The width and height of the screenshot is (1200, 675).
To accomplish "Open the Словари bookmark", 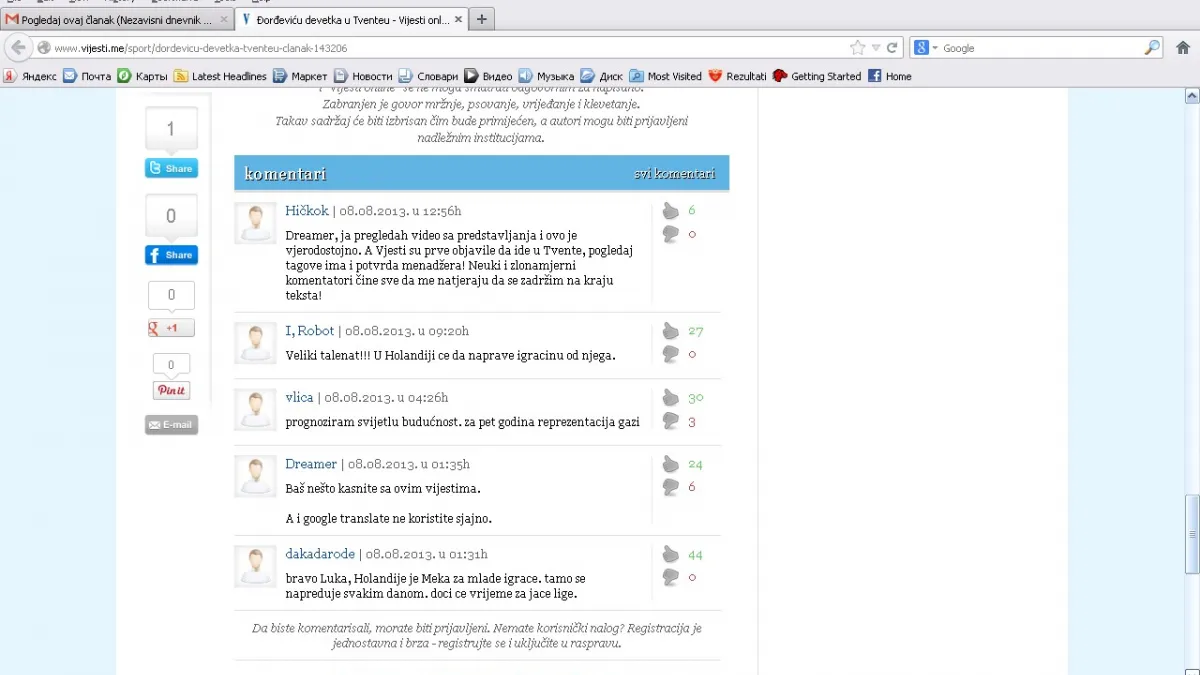I will (428, 76).
